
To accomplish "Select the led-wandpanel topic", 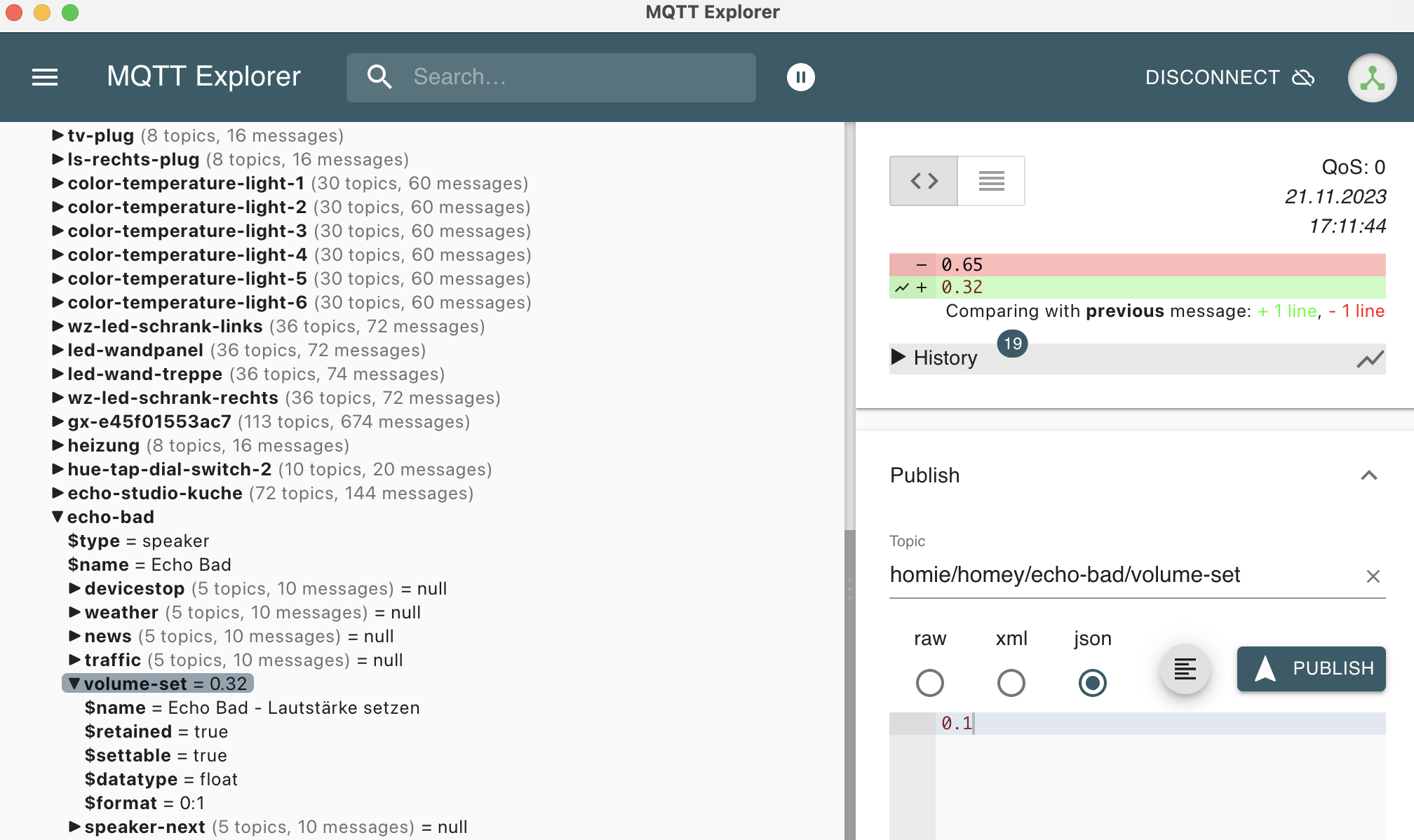I will click(135, 350).
